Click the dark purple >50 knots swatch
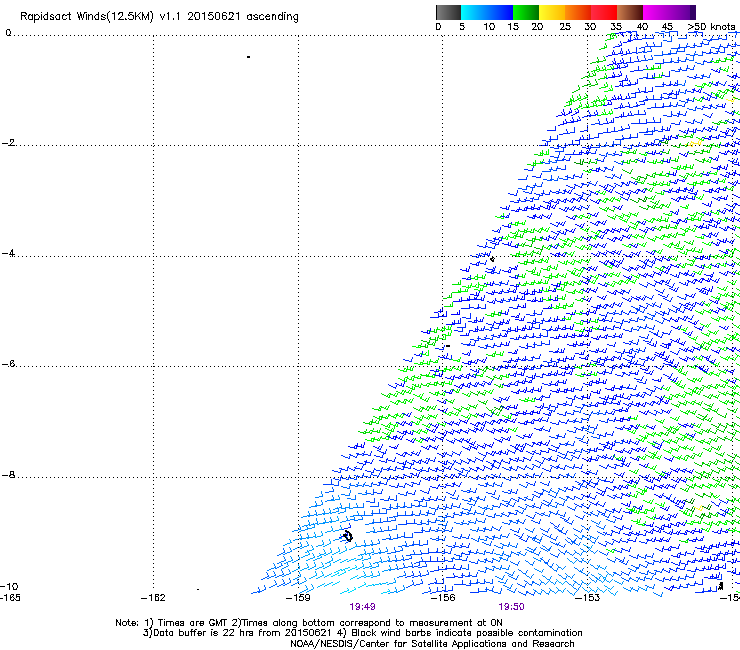Viewport: 740px width, 650px height. [x=693, y=12]
